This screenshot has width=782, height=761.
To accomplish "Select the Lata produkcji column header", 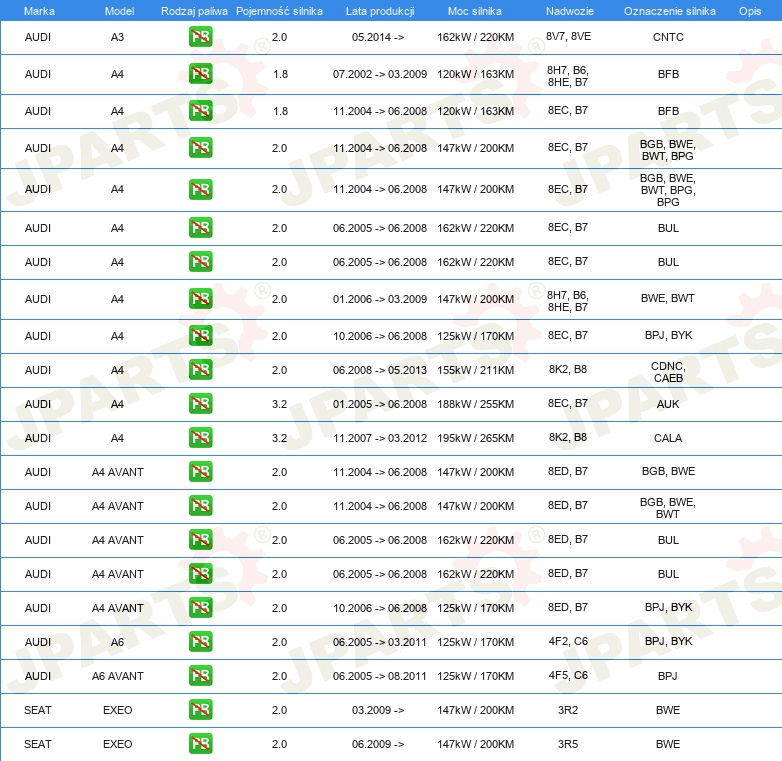I will tap(380, 11).
